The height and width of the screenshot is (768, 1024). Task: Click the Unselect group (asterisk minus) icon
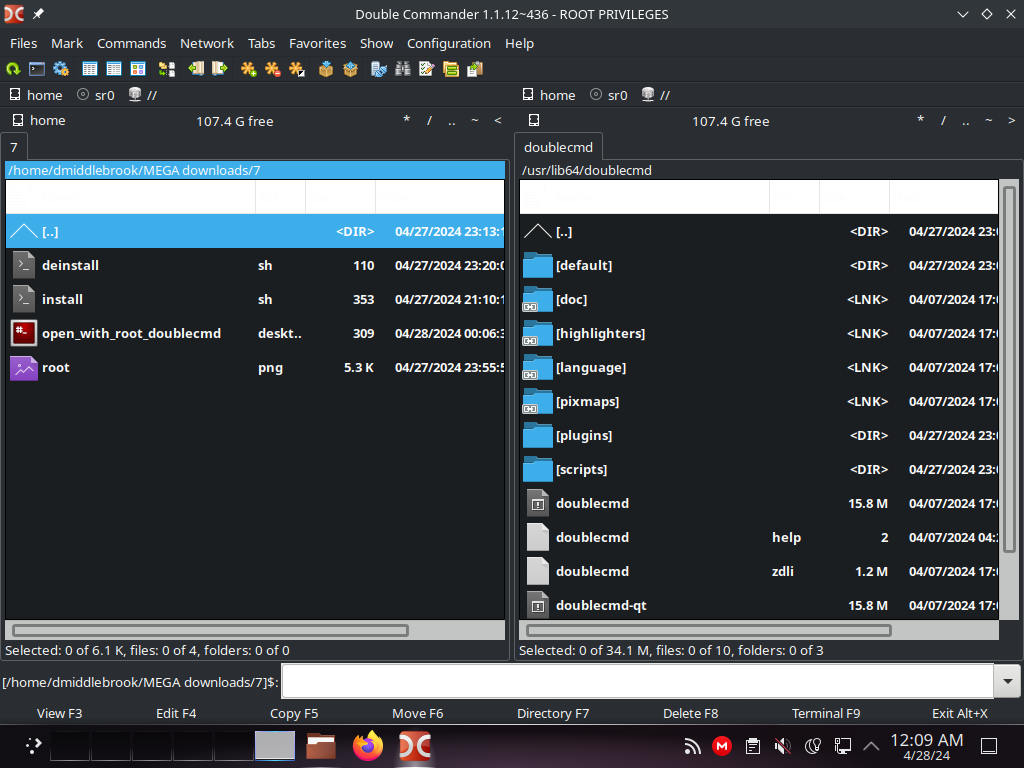coord(272,69)
